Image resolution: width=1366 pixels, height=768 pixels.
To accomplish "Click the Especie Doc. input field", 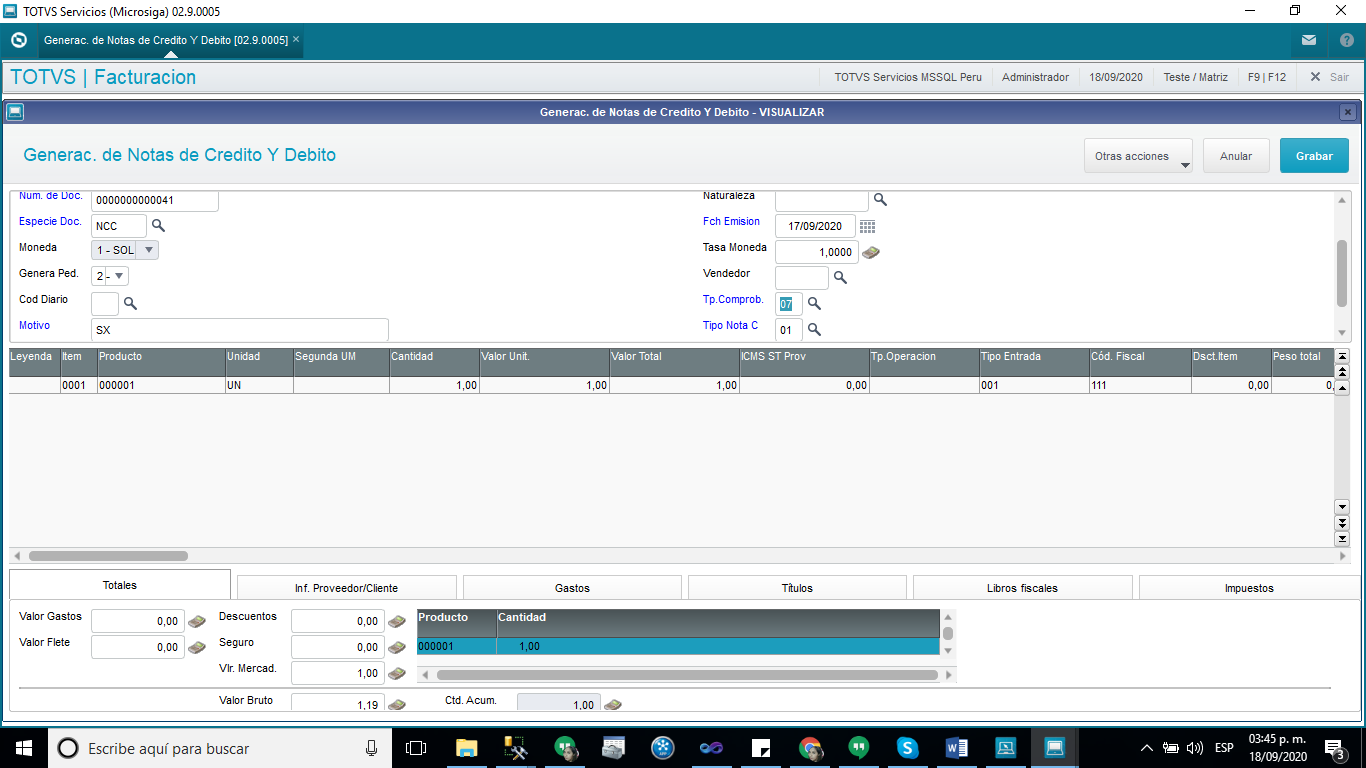I will [x=119, y=226].
